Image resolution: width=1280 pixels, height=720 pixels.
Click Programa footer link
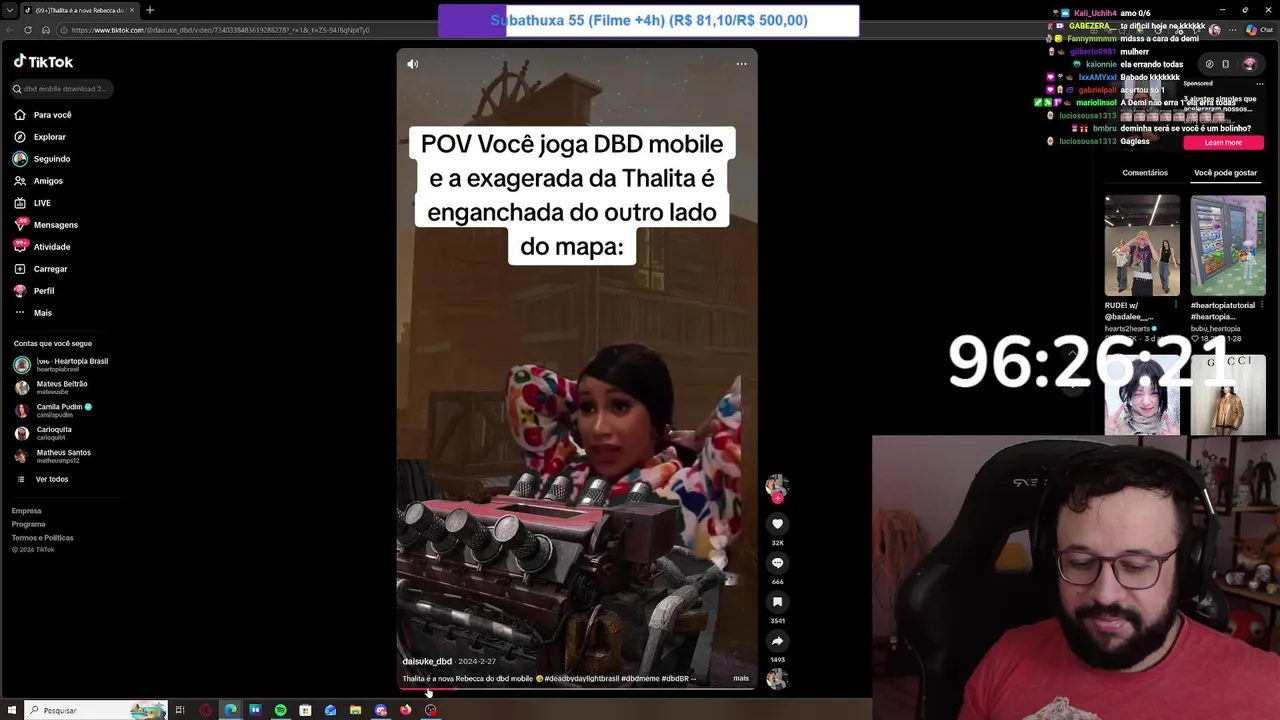(x=29, y=524)
